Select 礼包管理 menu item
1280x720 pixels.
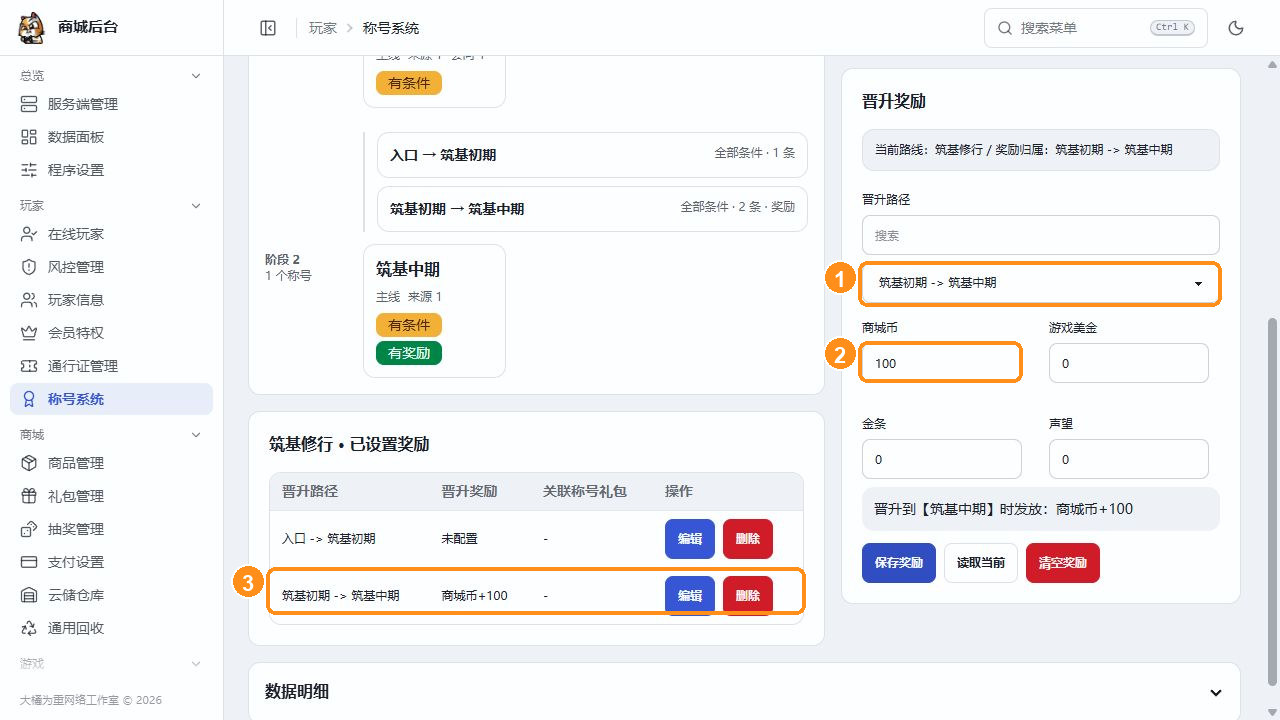pyautogui.click(x=111, y=496)
